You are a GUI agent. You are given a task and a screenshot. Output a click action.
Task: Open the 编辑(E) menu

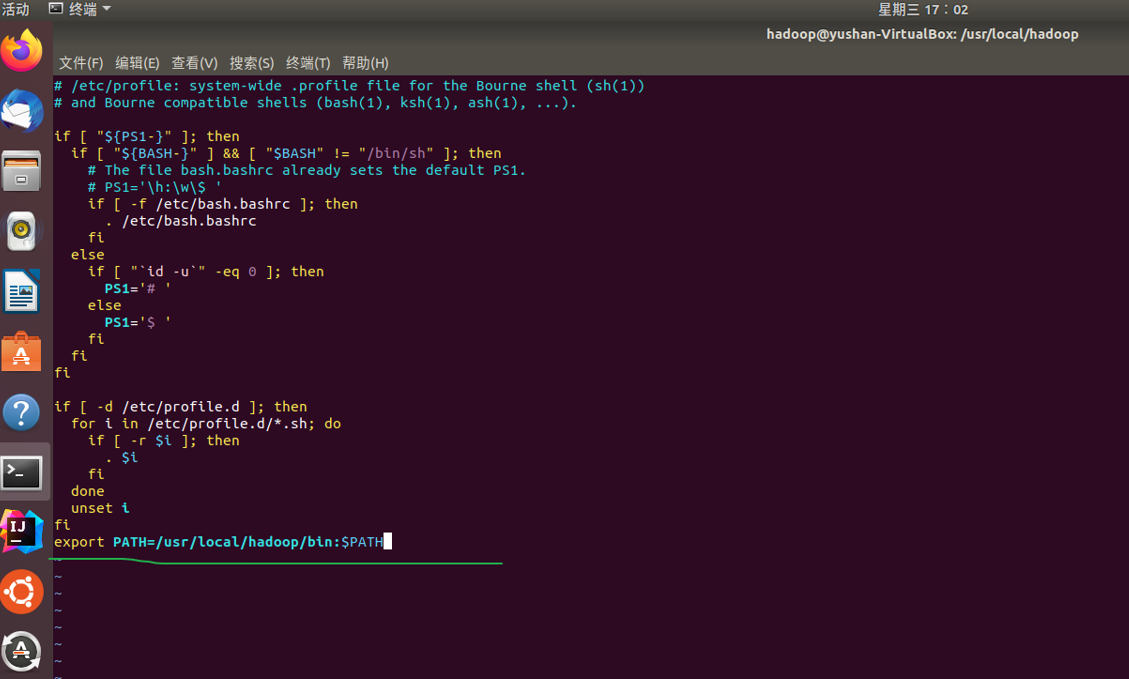click(137, 63)
